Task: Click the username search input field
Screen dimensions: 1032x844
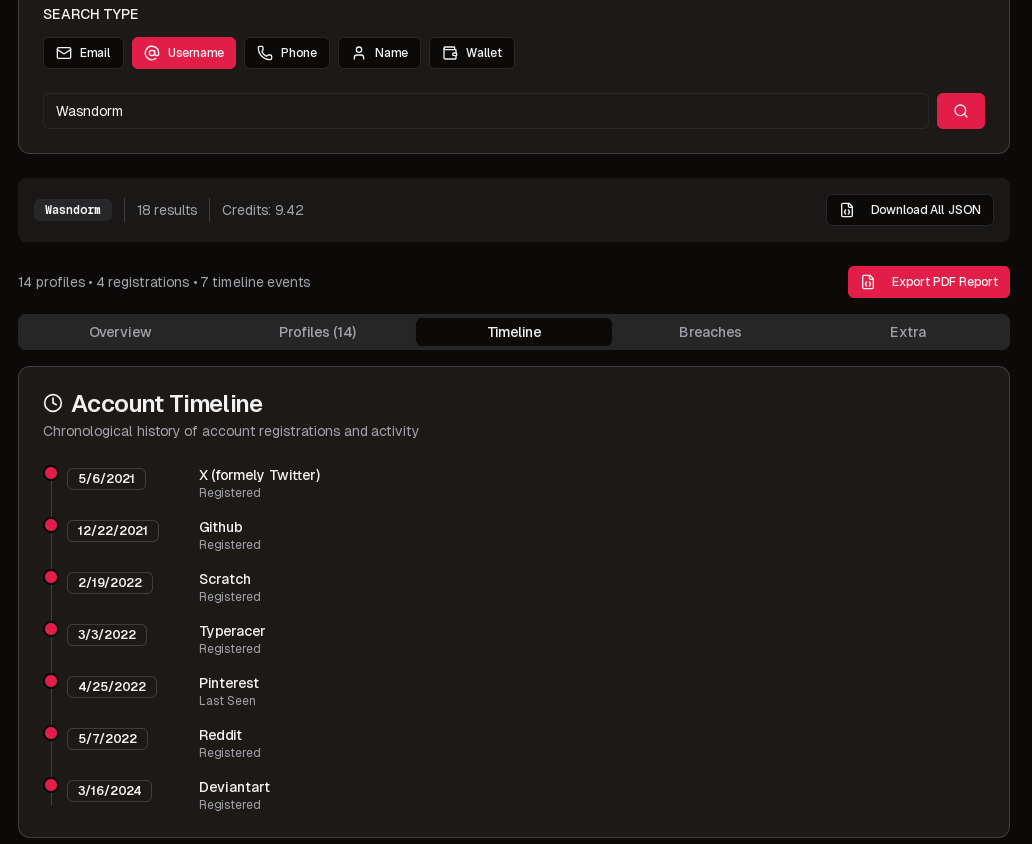Action: click(485, 111)
